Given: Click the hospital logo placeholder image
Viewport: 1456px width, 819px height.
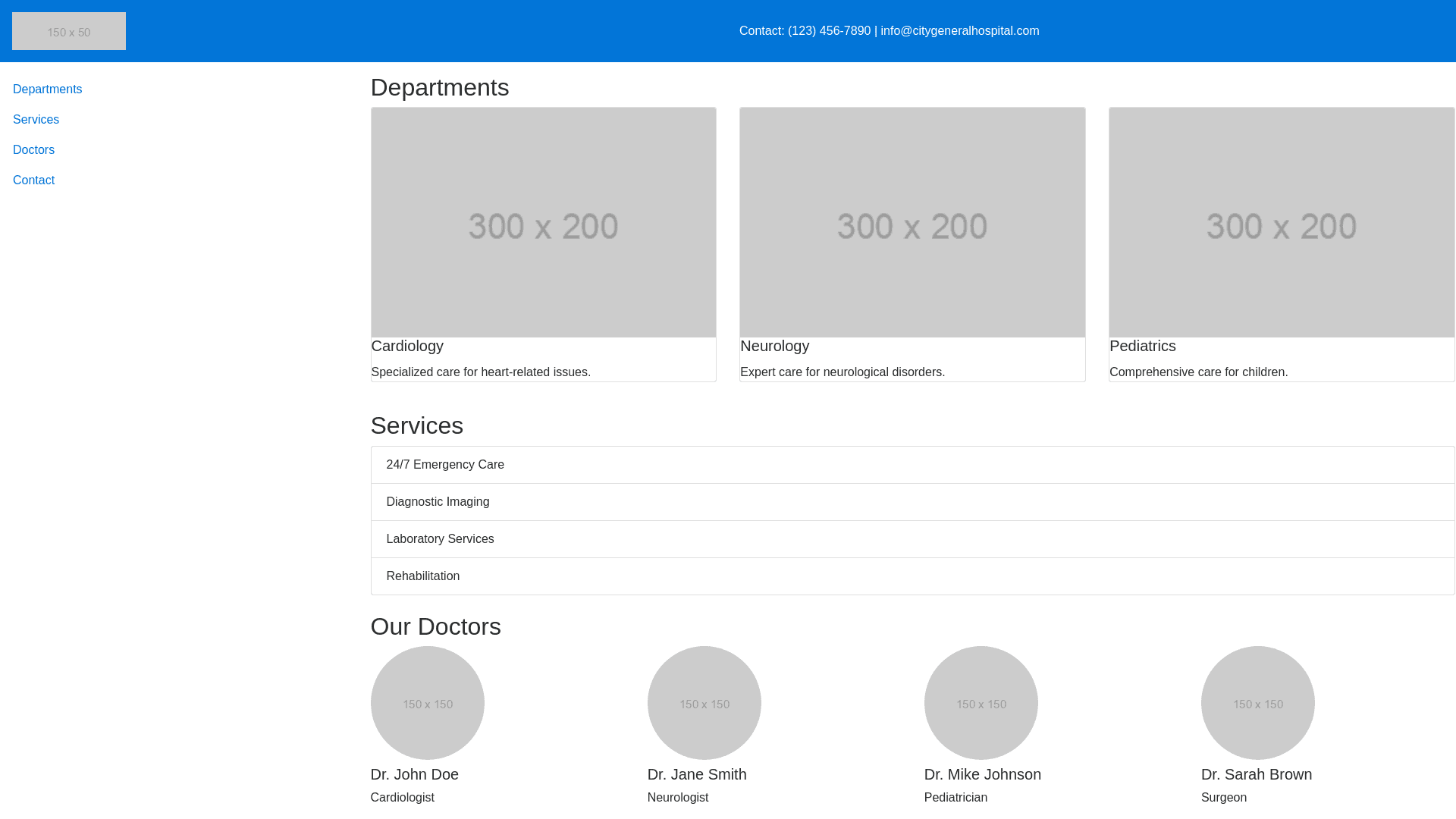Looking at the screenshot, I should 69,31.
